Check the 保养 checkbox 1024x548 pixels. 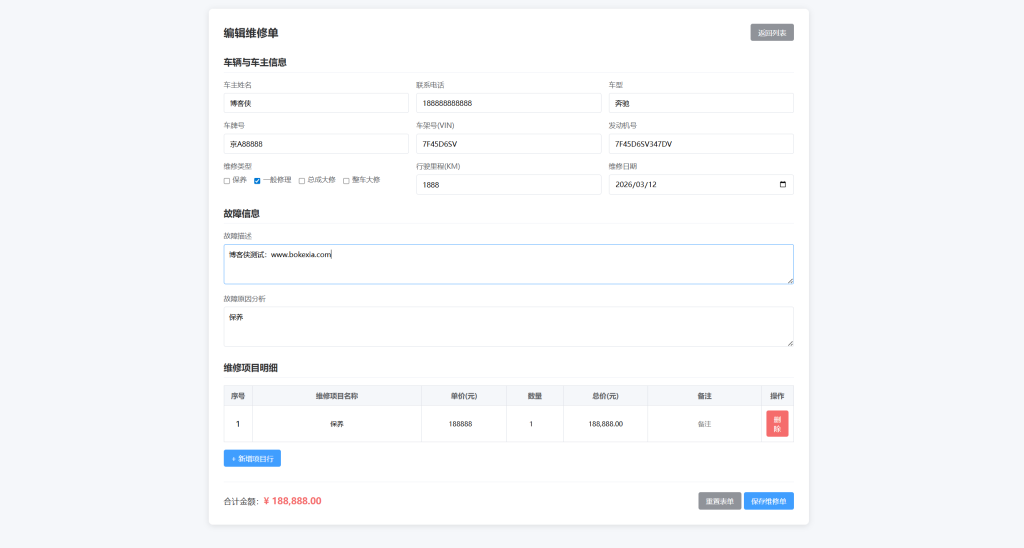[227, 181]
